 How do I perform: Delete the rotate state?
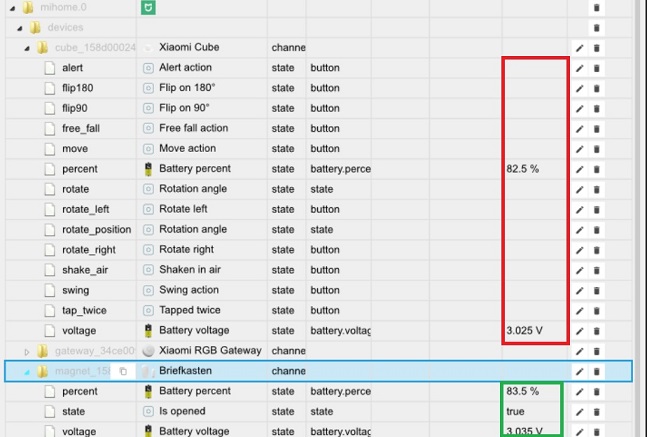coord(597,189)
